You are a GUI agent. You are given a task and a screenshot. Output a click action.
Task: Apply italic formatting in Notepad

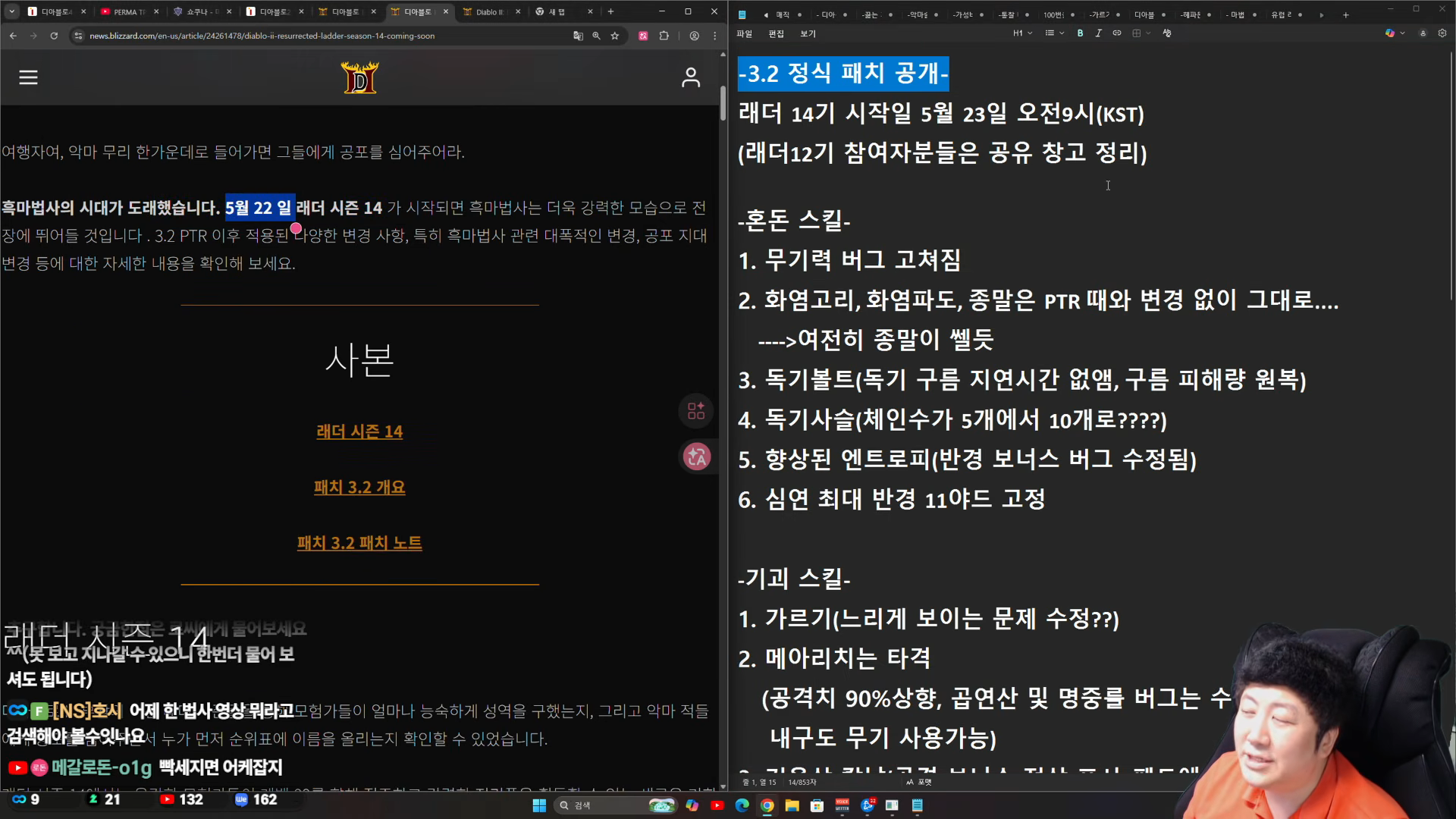pos(1098,33)
